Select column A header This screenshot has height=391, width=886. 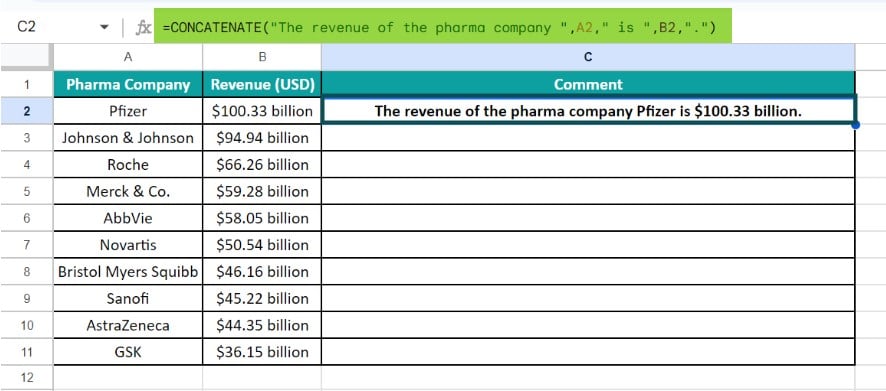[x=128, y=57]
